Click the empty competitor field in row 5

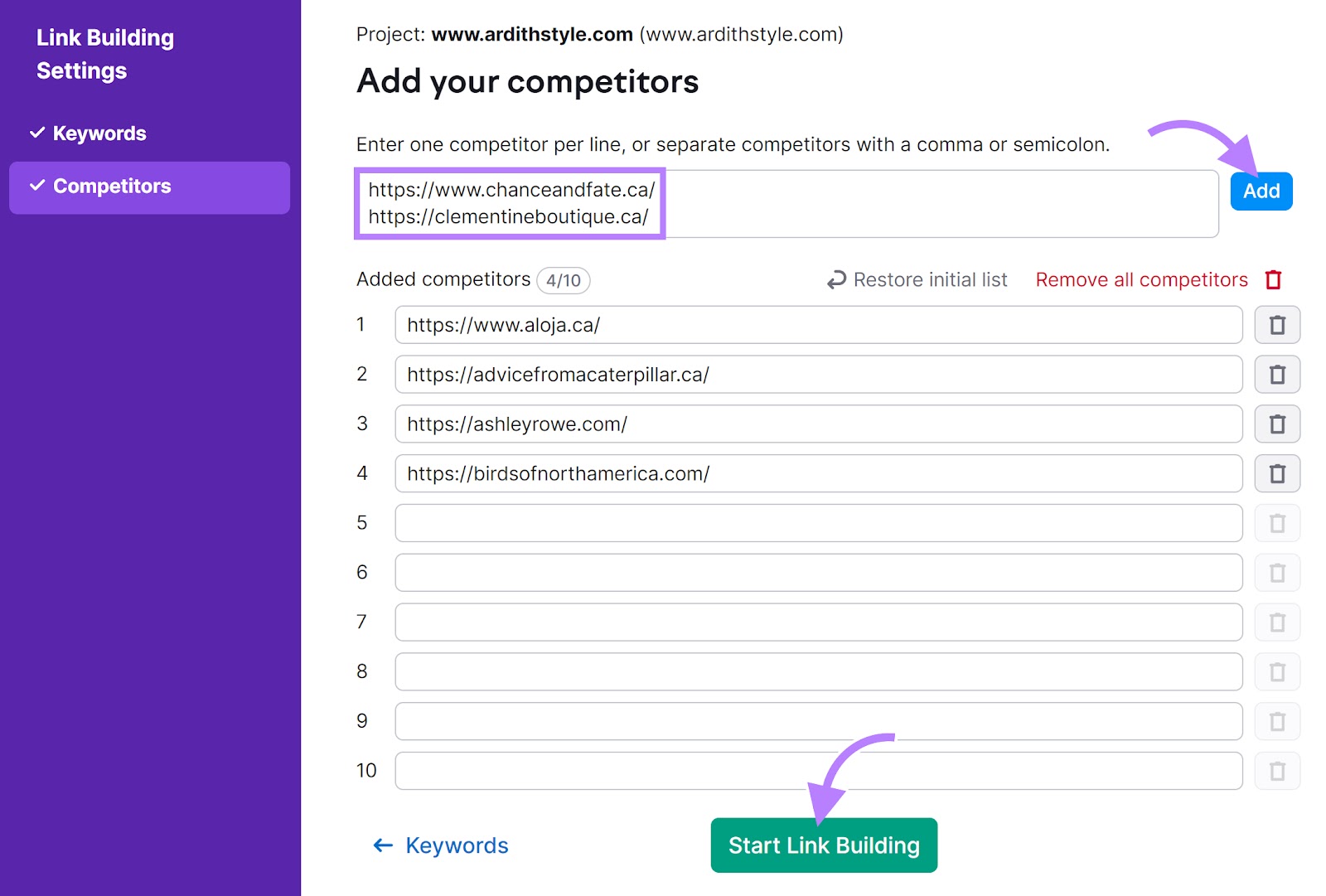[817, 522]
